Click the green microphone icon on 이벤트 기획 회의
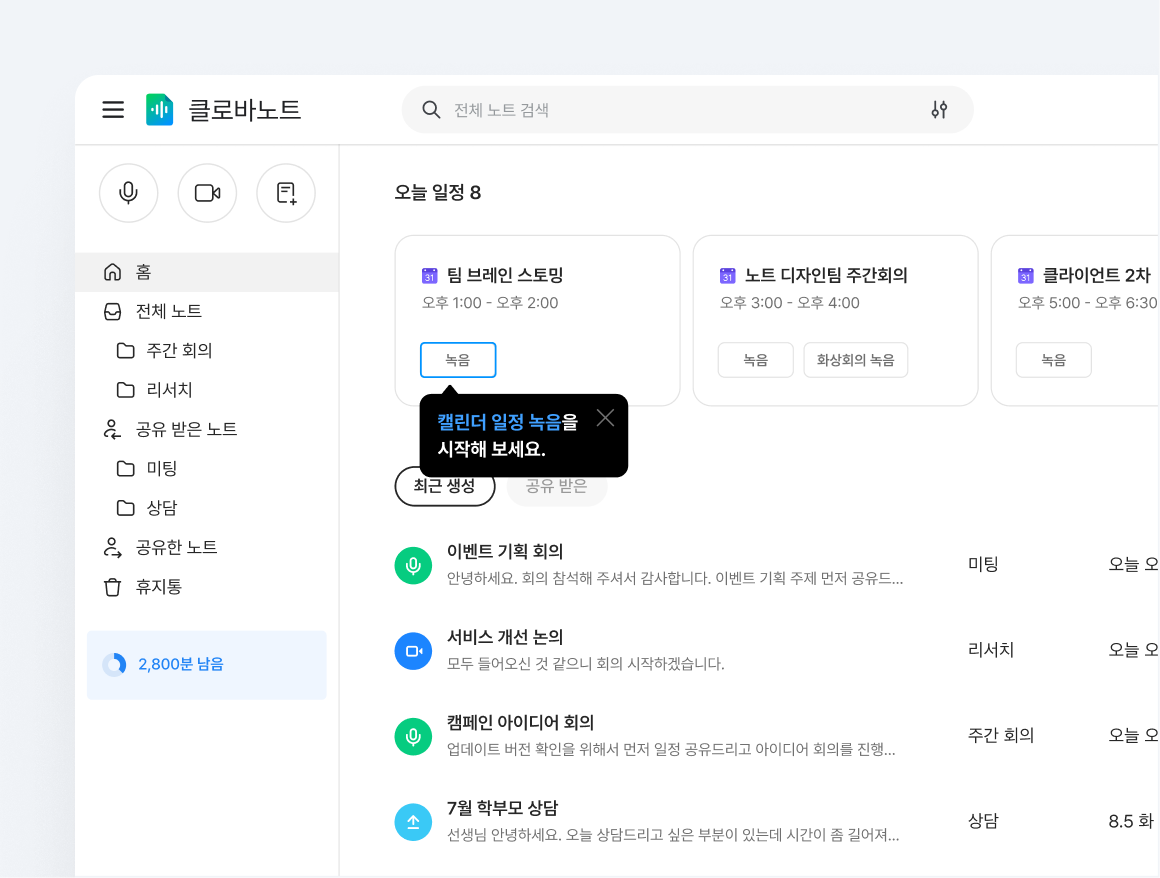This screenshot has width=1160, height=878. click(413, 563)
